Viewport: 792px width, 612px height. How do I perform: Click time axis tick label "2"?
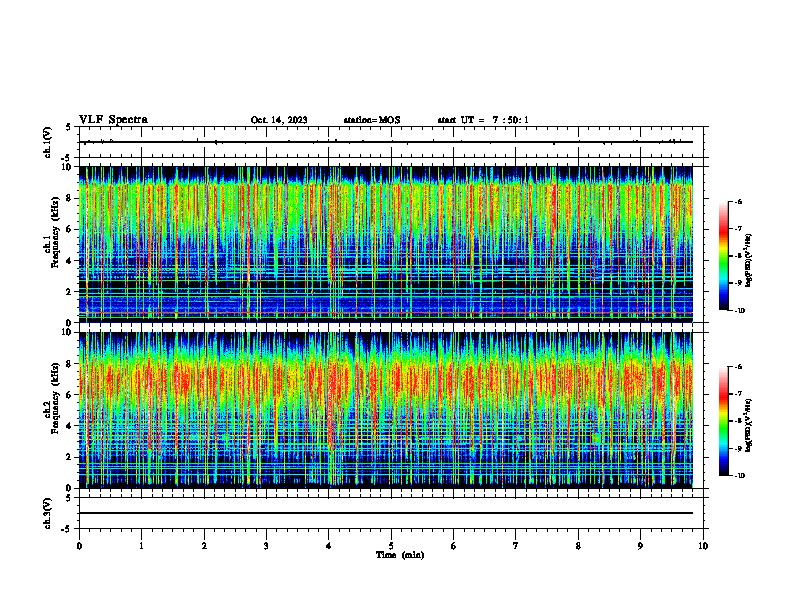[x=204, y=546]
